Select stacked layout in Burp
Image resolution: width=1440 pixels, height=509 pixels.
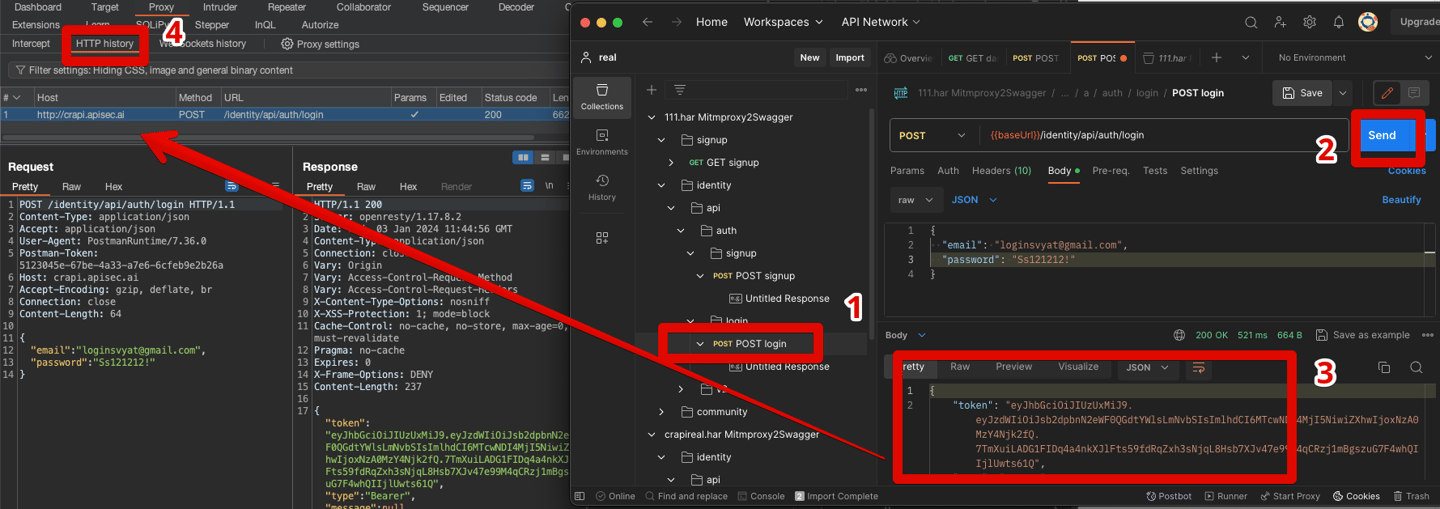coord(545,158)
